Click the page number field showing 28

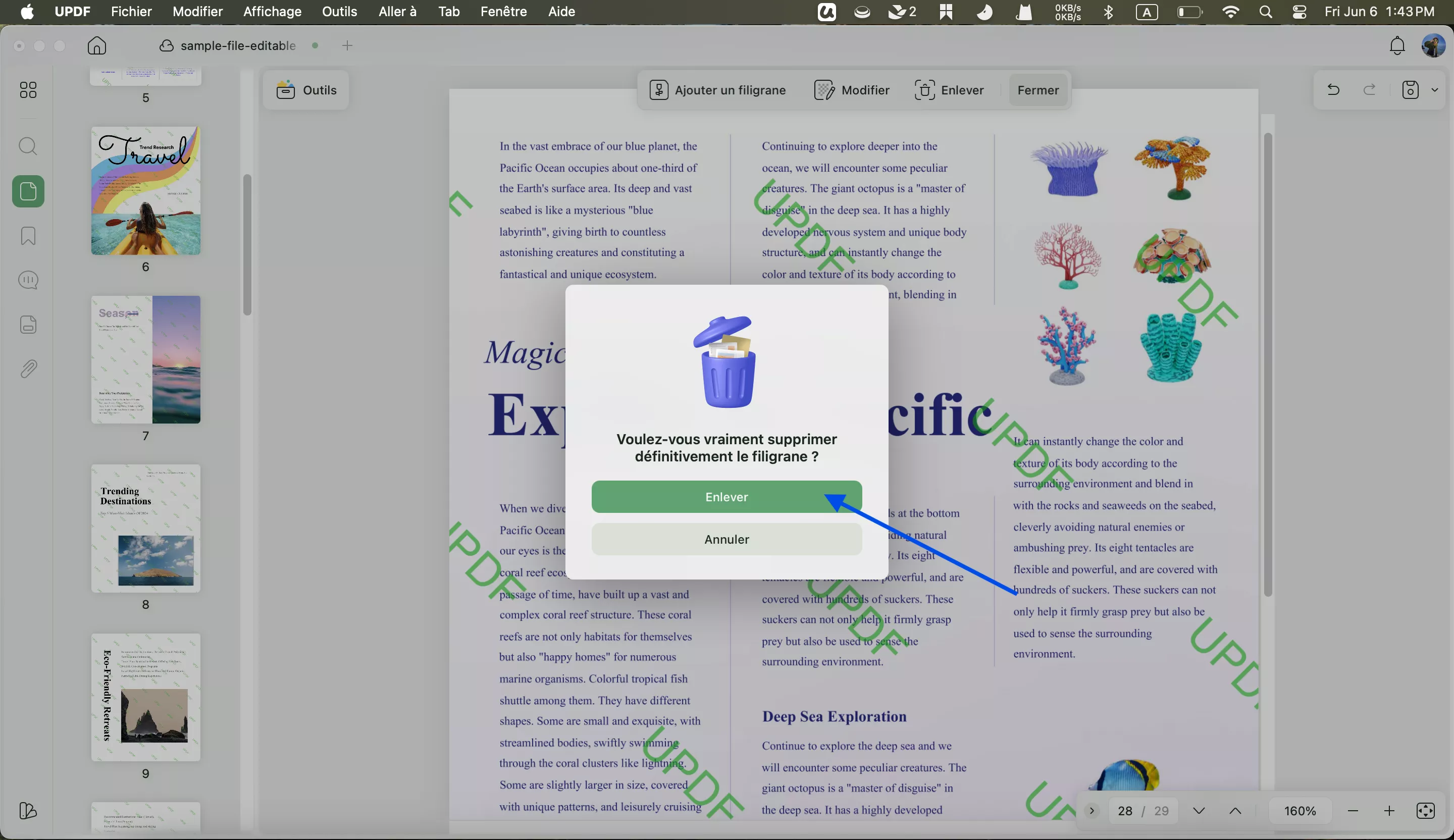1125,811
